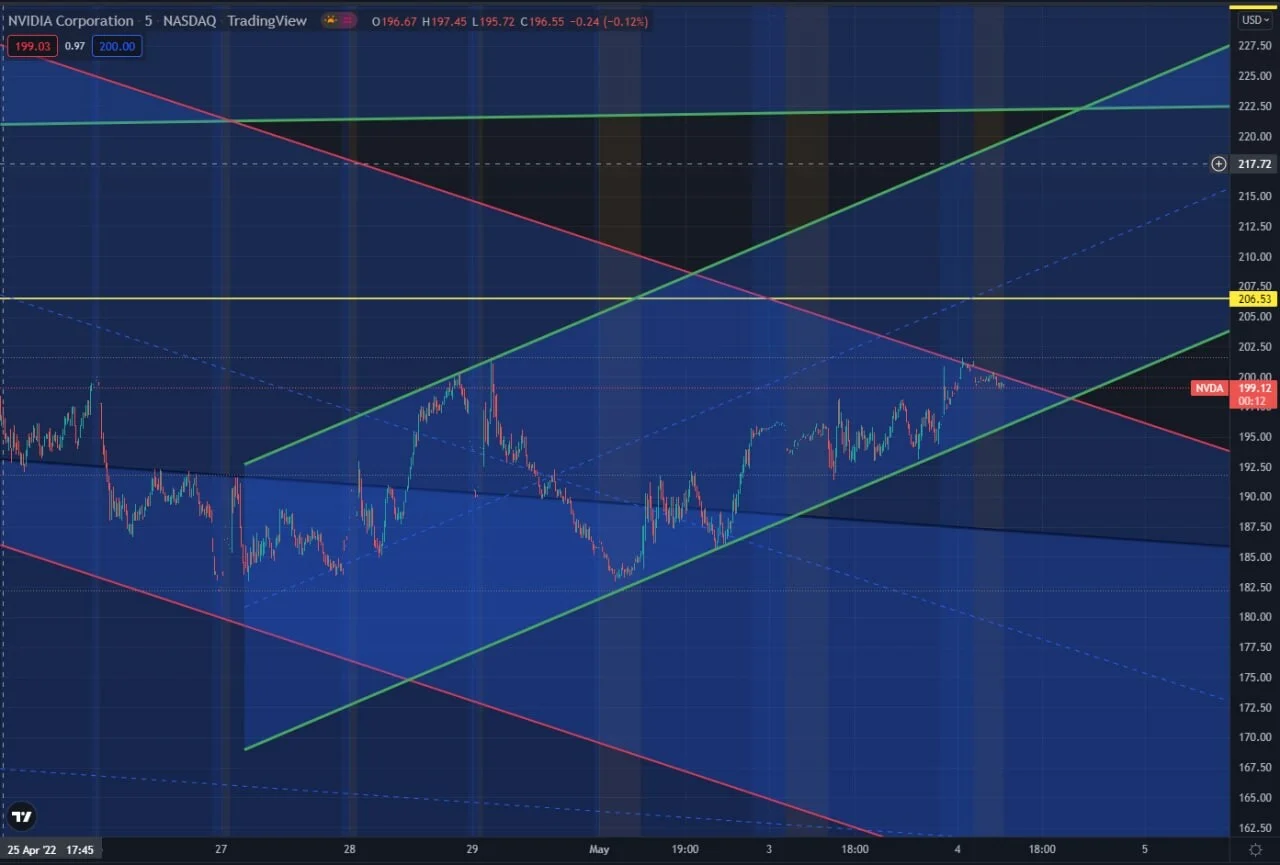
Task: Click the 222.50 price axis label
Action: click(x=1254, y=106)
